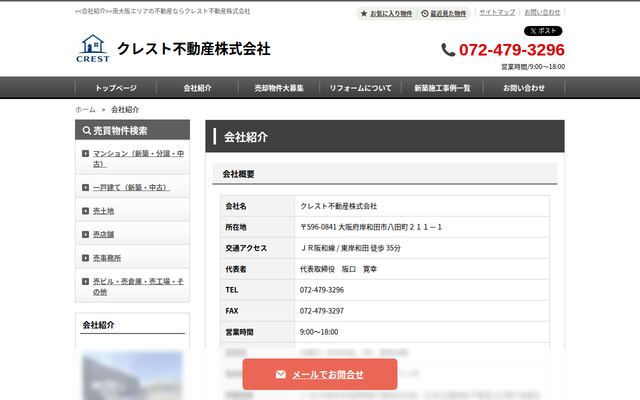Click the red phone number 072-479-3296
Screen dimensions: 640x400
tap(512, 50)
